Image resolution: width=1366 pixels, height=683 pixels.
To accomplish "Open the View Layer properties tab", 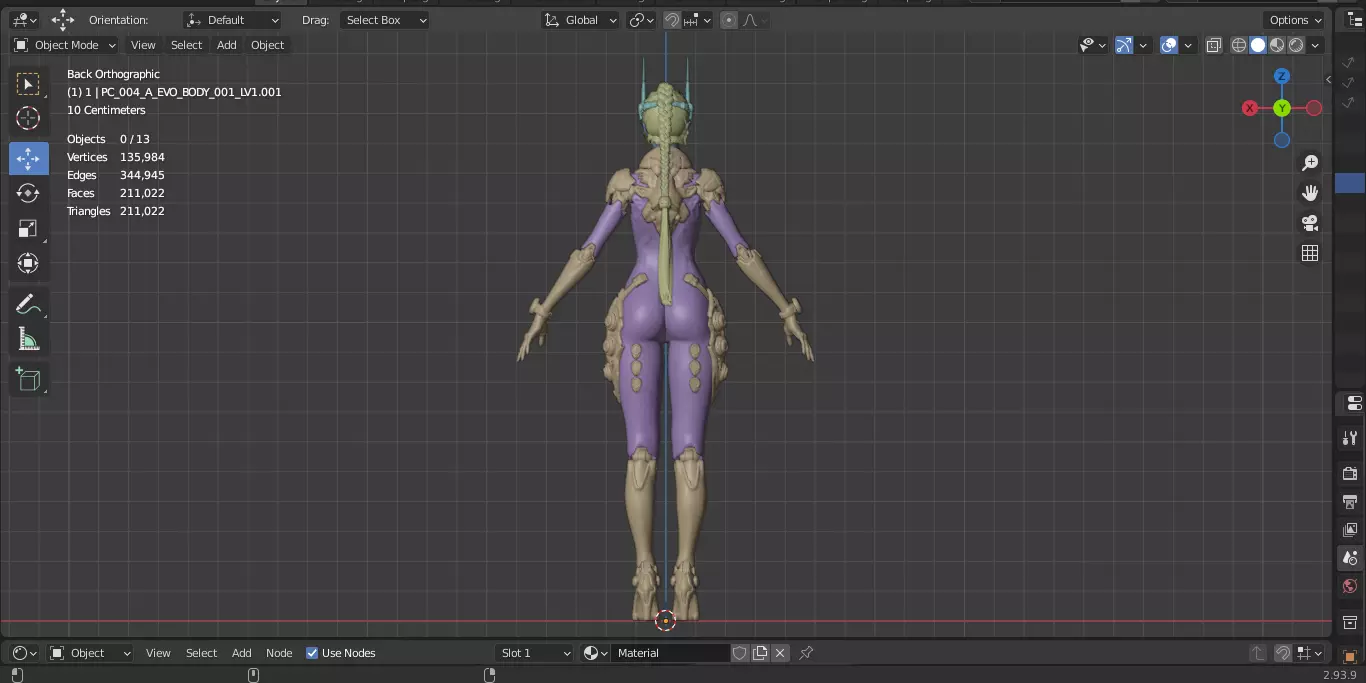I will (x=1350, y=529).
